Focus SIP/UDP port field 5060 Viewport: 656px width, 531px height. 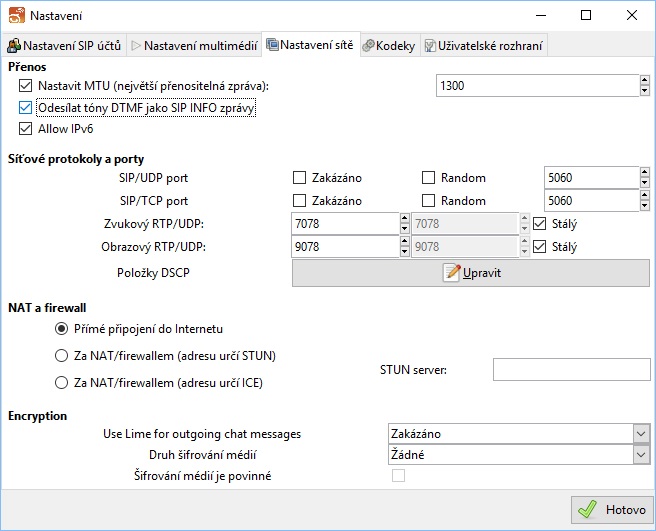pyautogui.click(x=592, y=178)
